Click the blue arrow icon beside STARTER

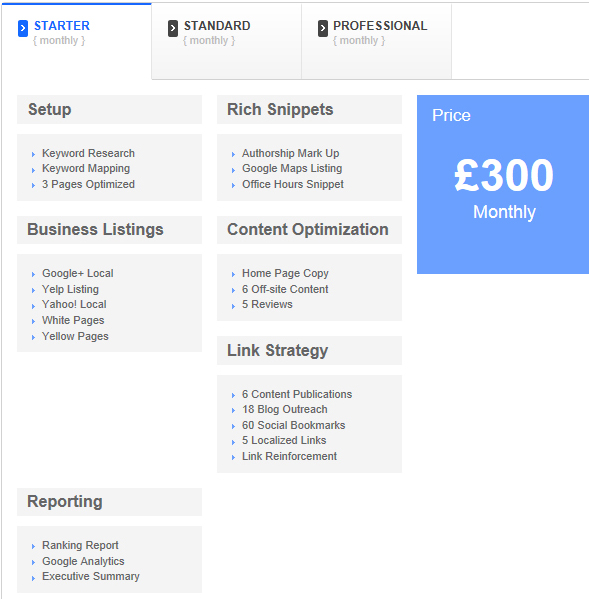(x=23, y=28)
